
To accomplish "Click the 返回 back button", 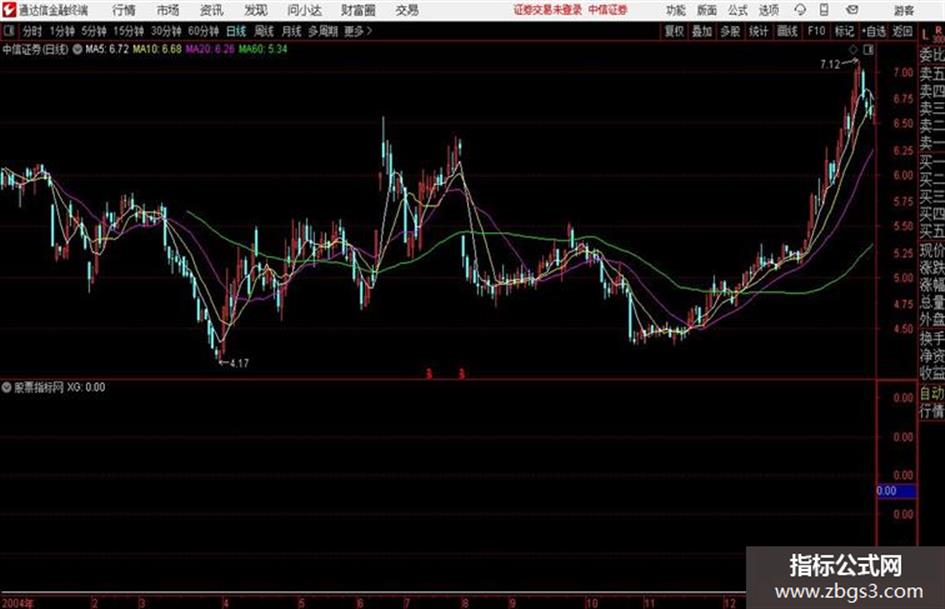I will 902,31.
